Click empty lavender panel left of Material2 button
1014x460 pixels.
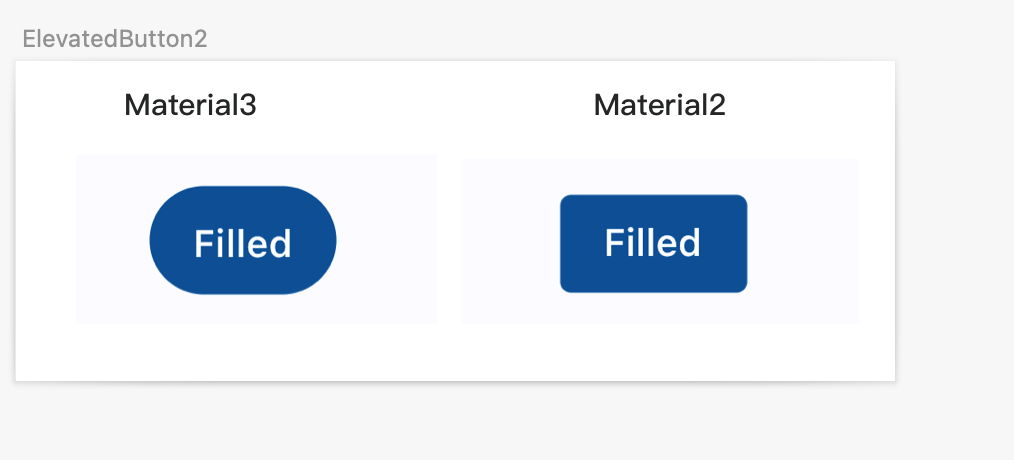click(510, 242)
